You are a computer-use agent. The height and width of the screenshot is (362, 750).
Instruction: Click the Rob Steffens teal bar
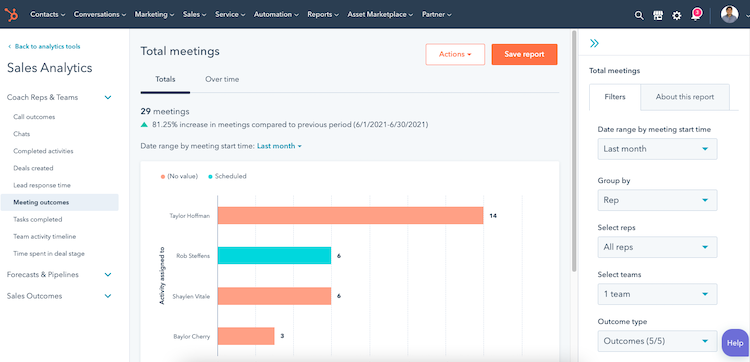pyautogui.click(x=275, y=256)
